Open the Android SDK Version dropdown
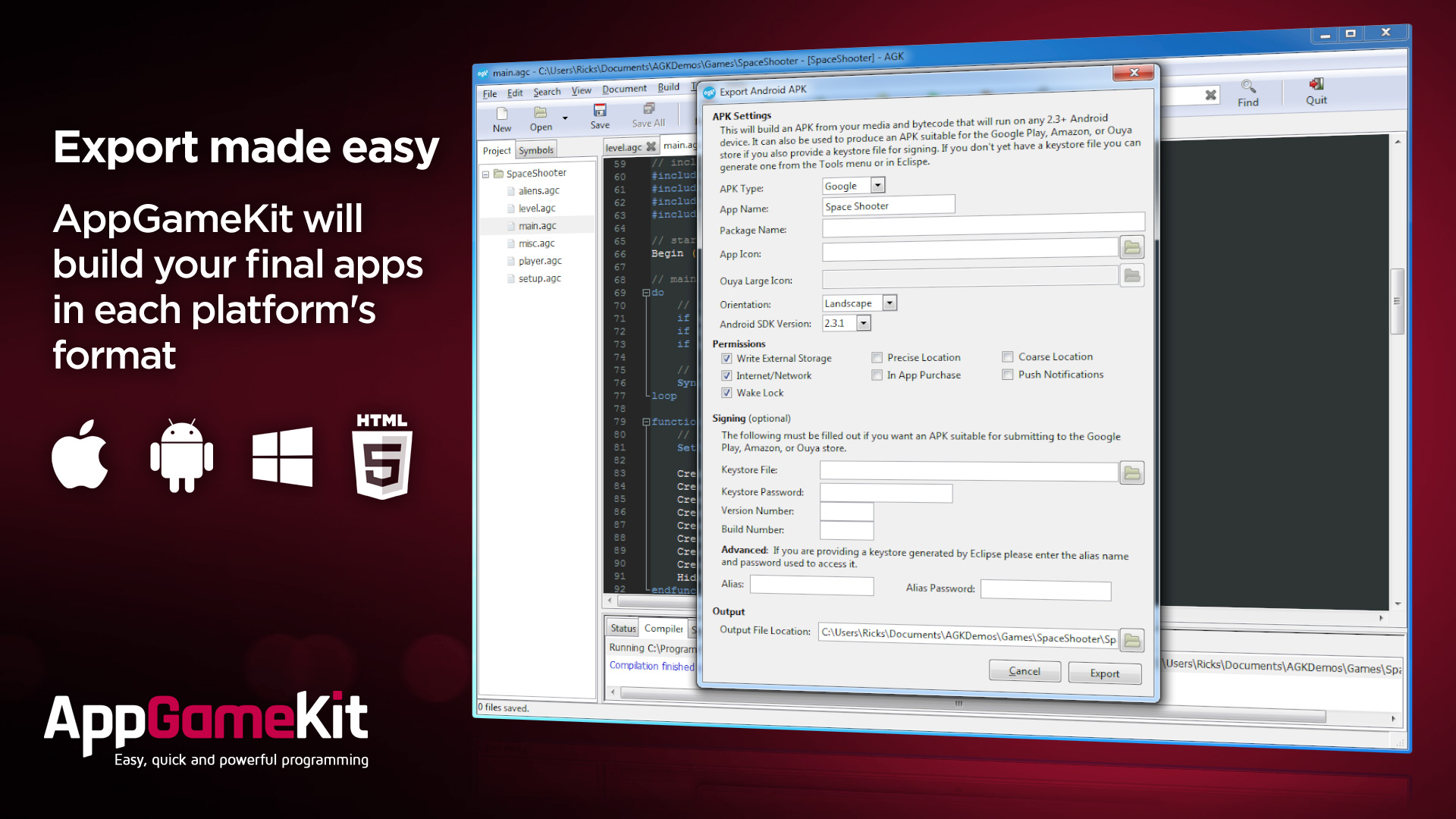1456x819 pixels. click(864, 322)
